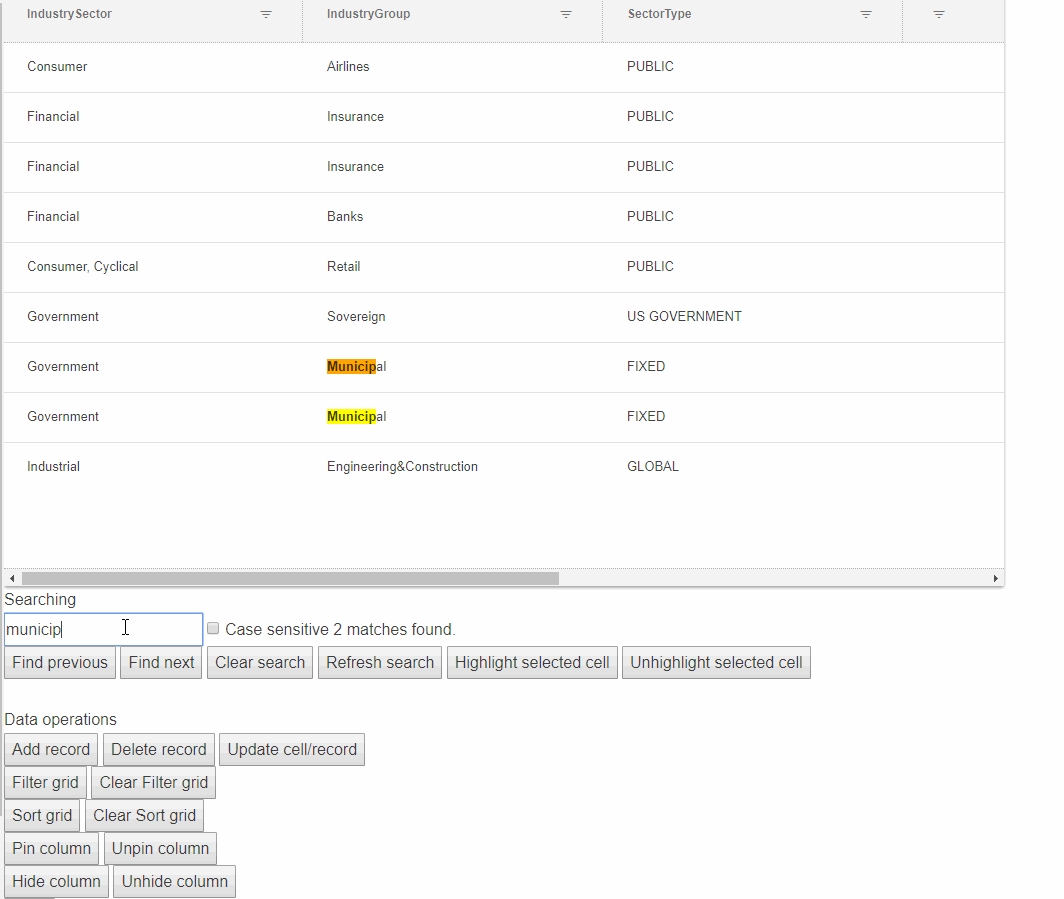Click Highlight selected cell button
This screenshot has height=899, width=1064.
click(x=532, y=662)
